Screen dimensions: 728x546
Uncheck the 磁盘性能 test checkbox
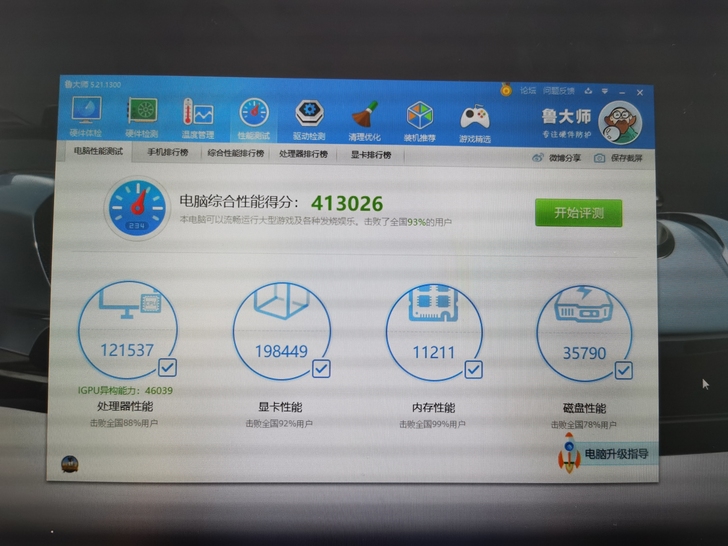tap(624, 370)
